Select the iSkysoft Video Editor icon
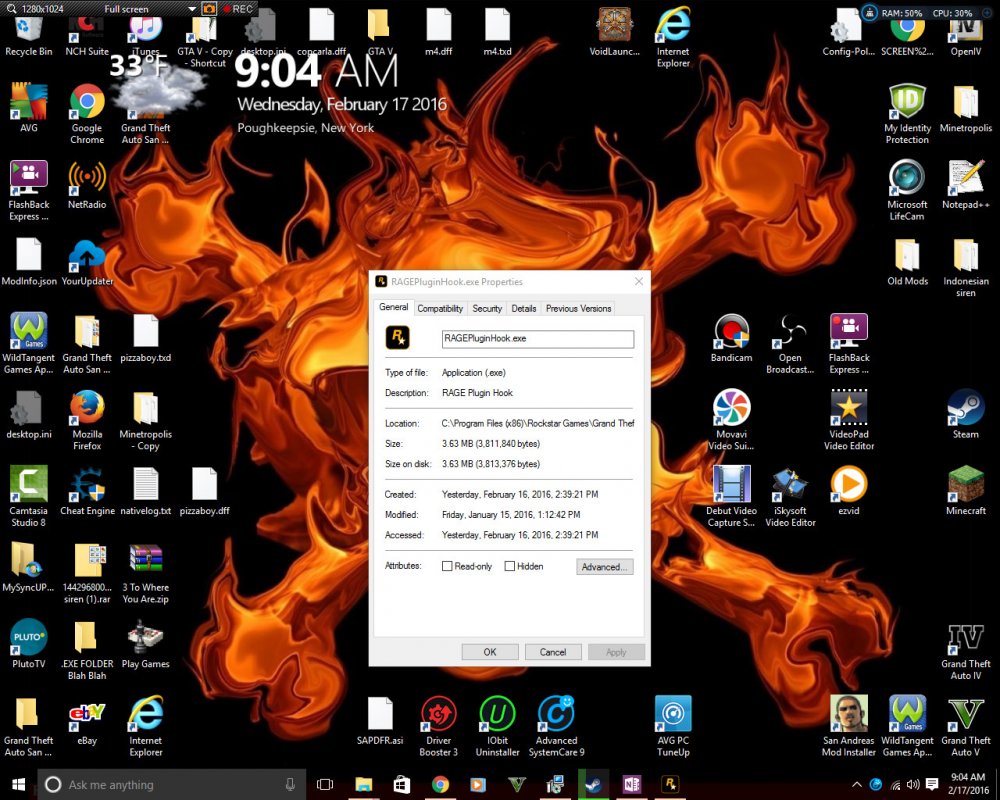 pyautogui.click(x=790, y=496)
